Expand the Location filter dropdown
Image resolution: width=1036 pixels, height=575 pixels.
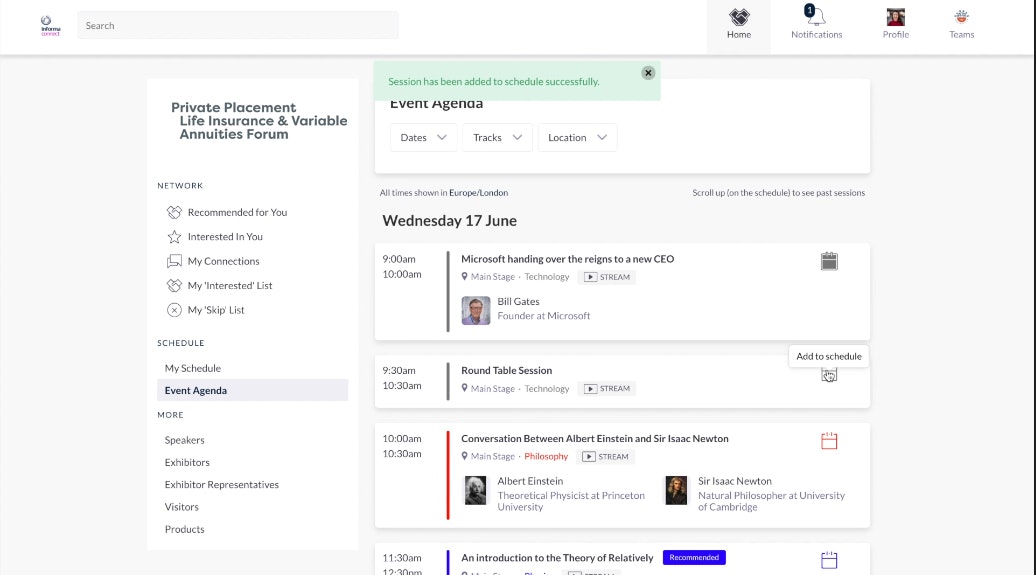pyautogui.click(x=577, y=138)
